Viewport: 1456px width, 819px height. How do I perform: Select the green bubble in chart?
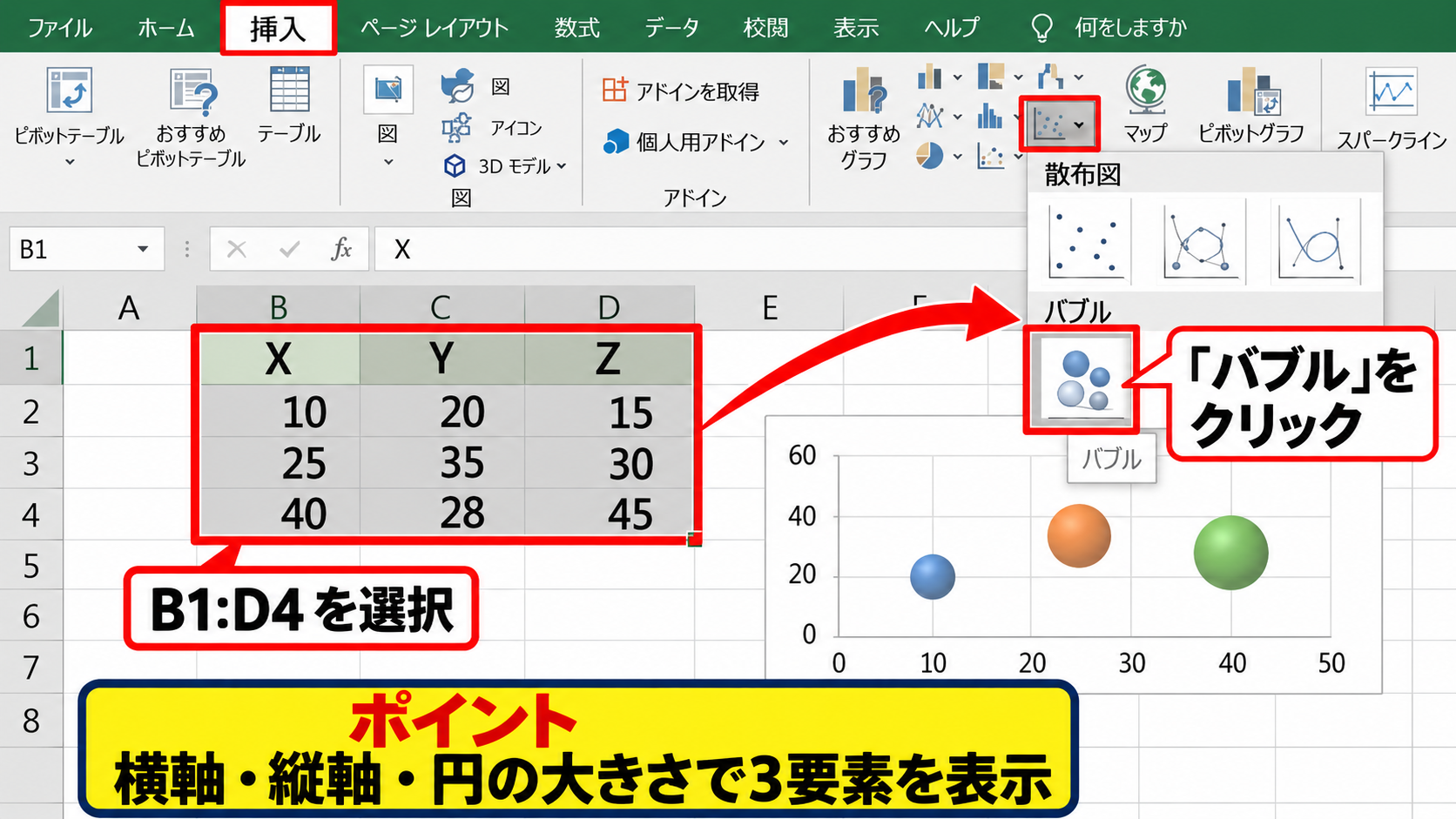1230,553
